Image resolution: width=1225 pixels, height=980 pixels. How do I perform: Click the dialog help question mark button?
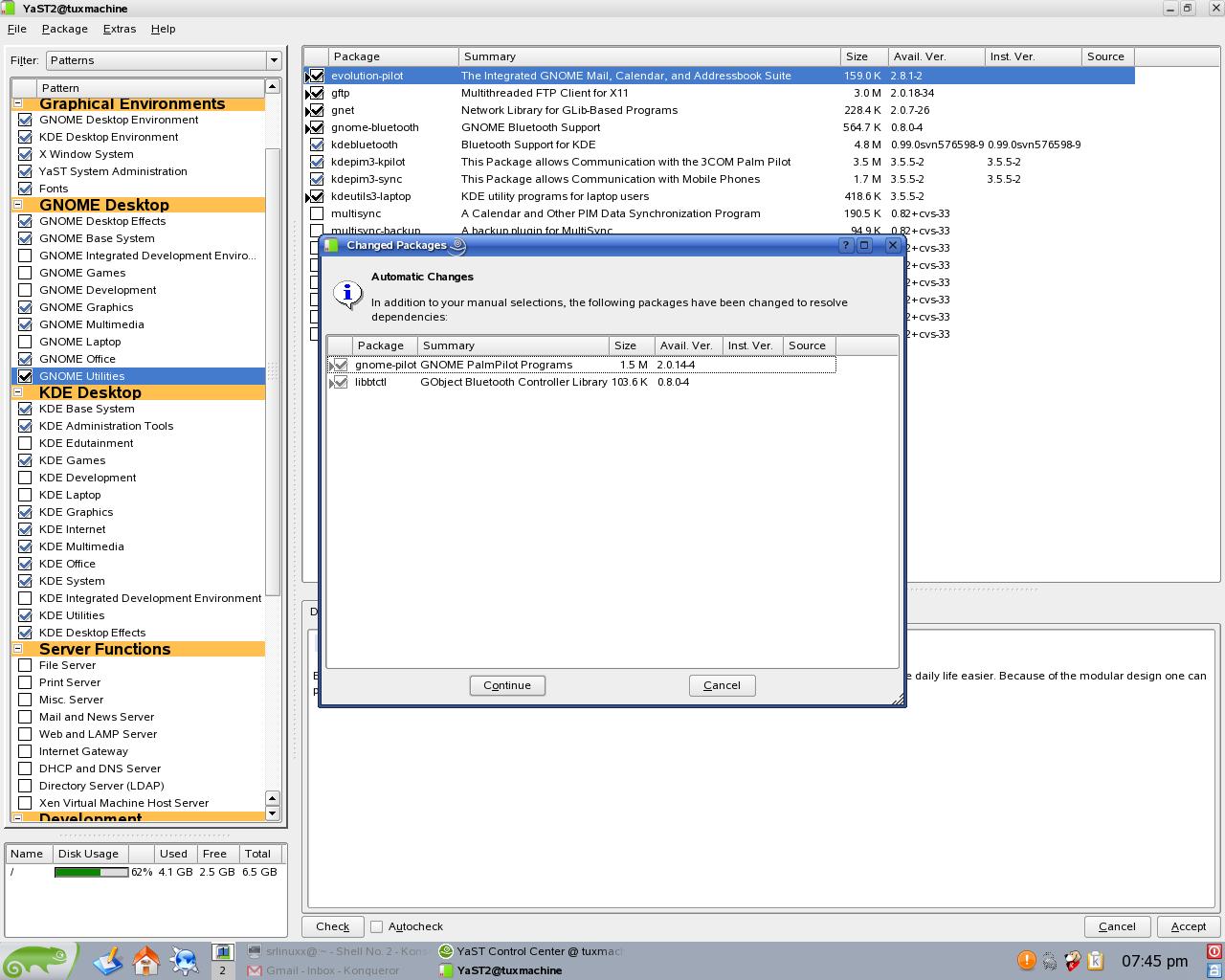845,245
